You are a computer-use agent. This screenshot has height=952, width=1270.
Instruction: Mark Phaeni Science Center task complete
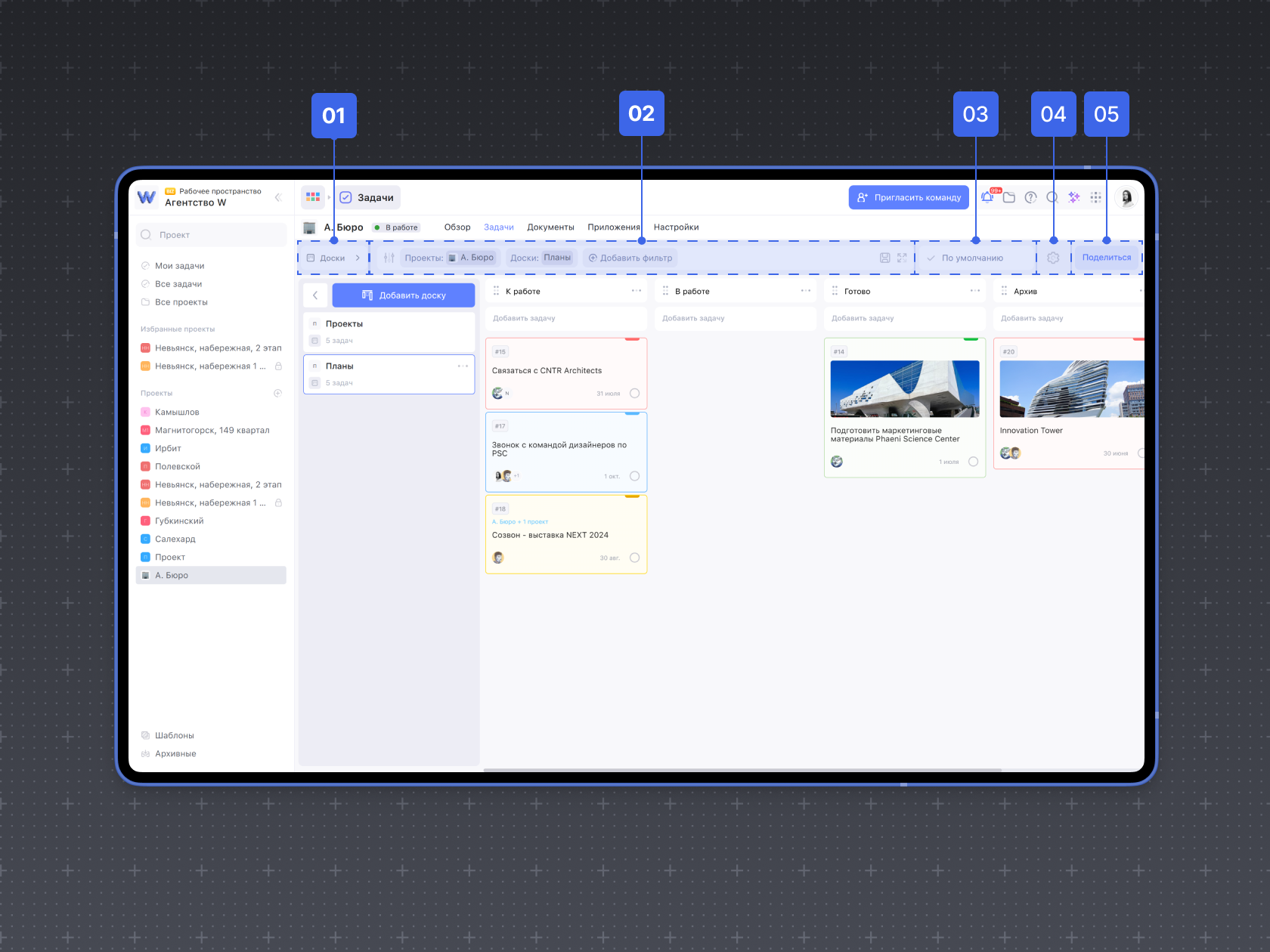point(973,462)
